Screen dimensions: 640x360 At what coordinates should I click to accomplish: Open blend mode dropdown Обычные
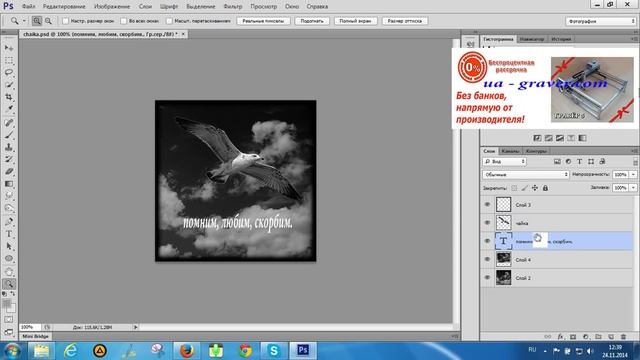pos(525,175)
